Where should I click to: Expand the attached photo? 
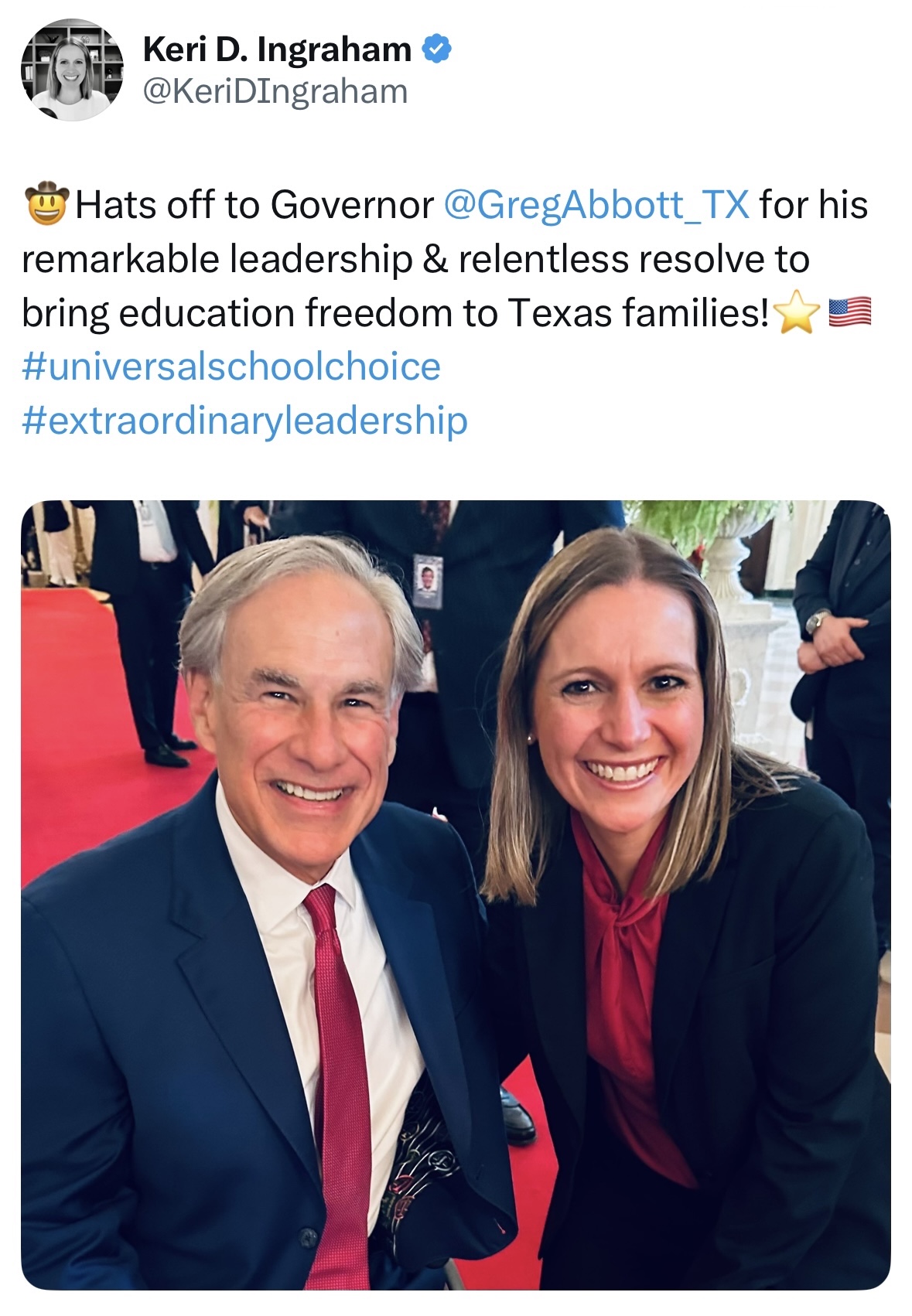click(456, 895)
